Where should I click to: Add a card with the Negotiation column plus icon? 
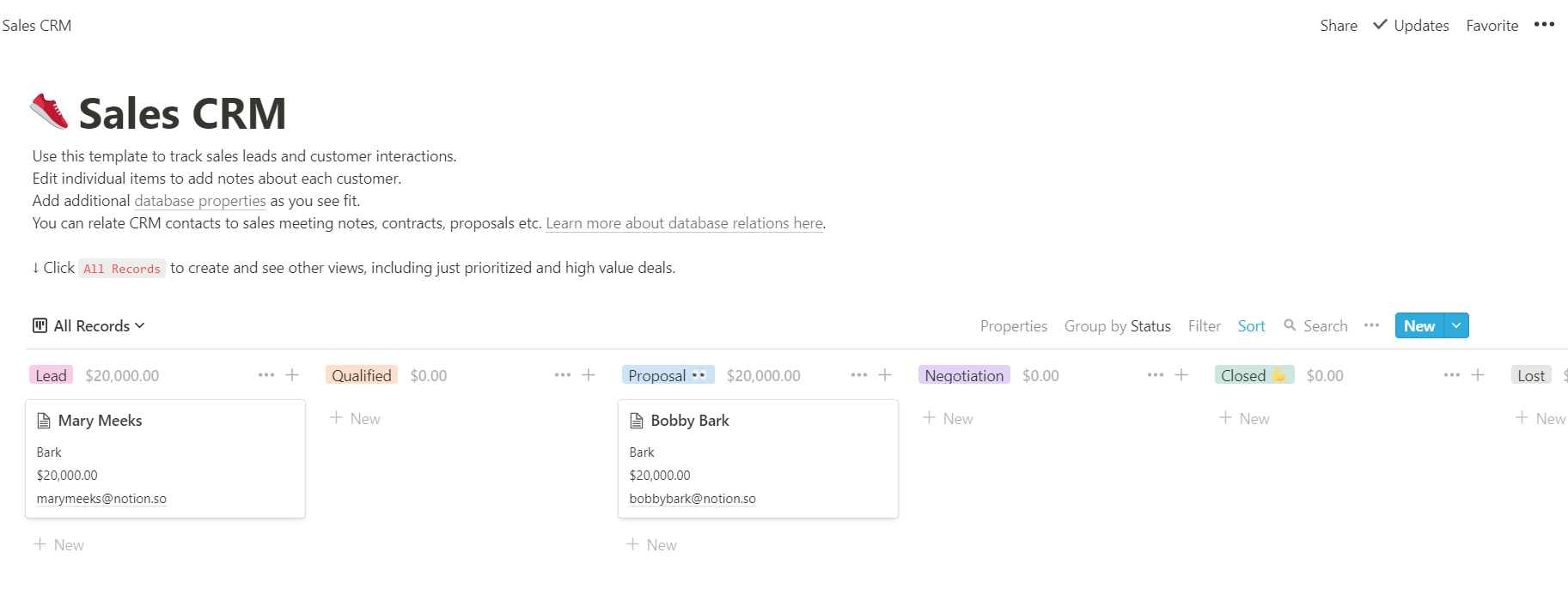click(x=1181, y=375)
